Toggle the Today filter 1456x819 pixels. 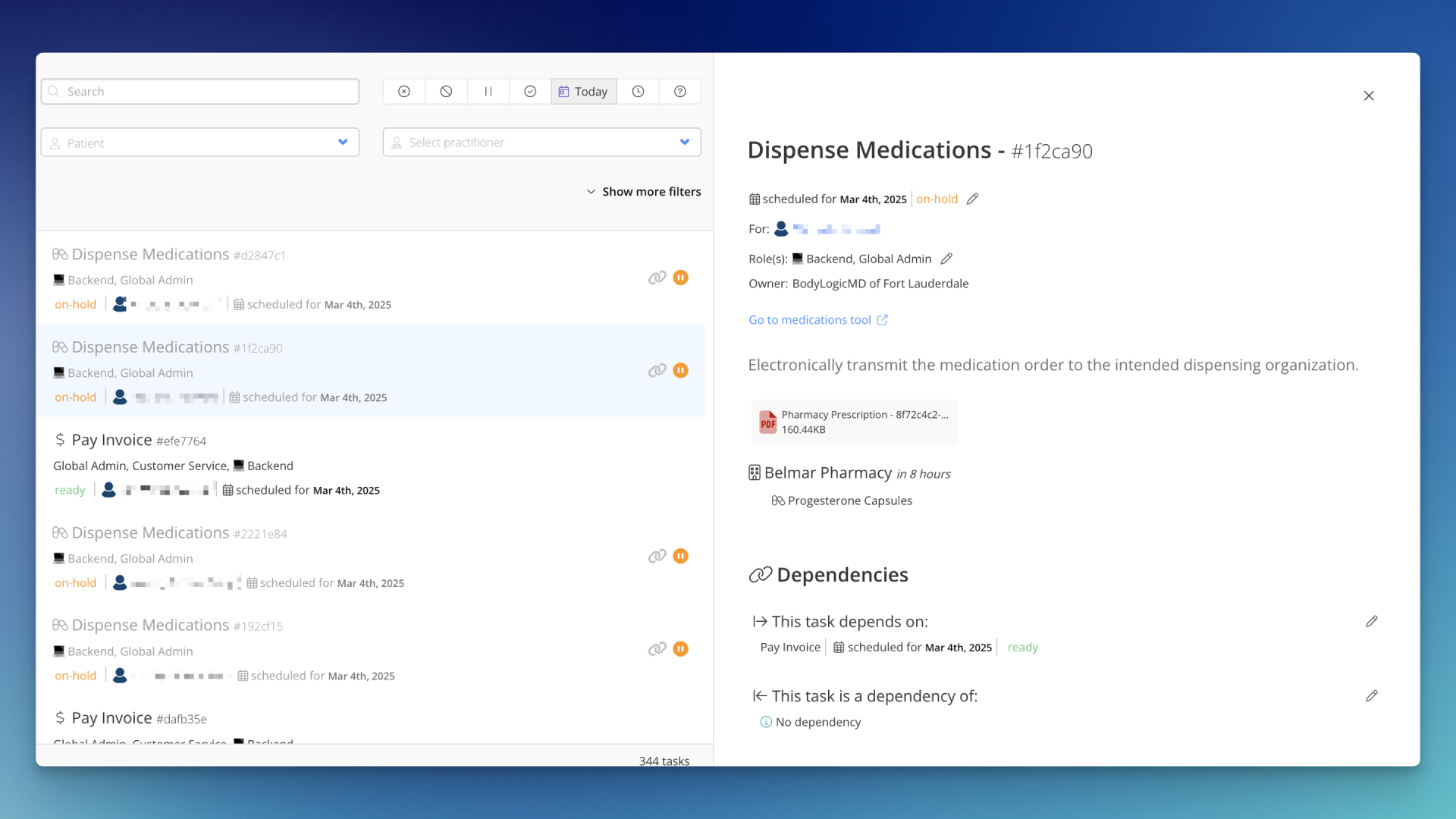coord(583,91)
